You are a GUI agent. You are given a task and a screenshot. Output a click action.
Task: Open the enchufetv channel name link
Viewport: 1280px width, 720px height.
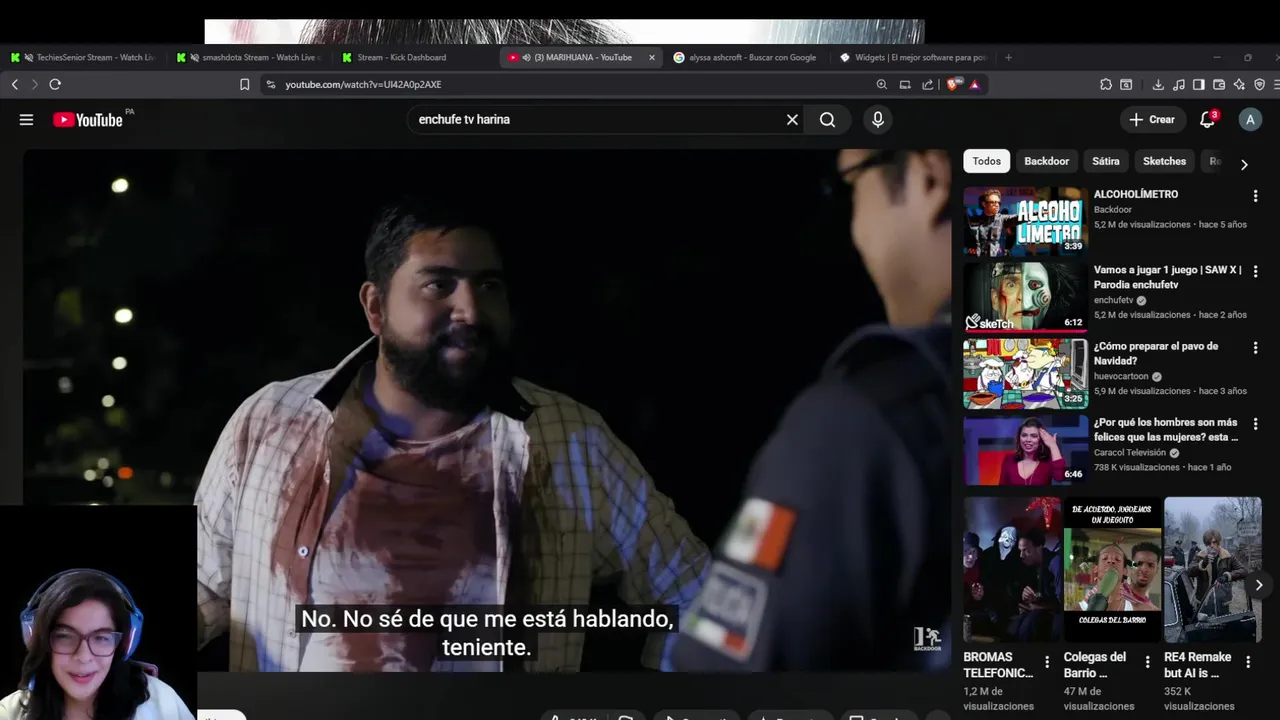(1113, 300)
